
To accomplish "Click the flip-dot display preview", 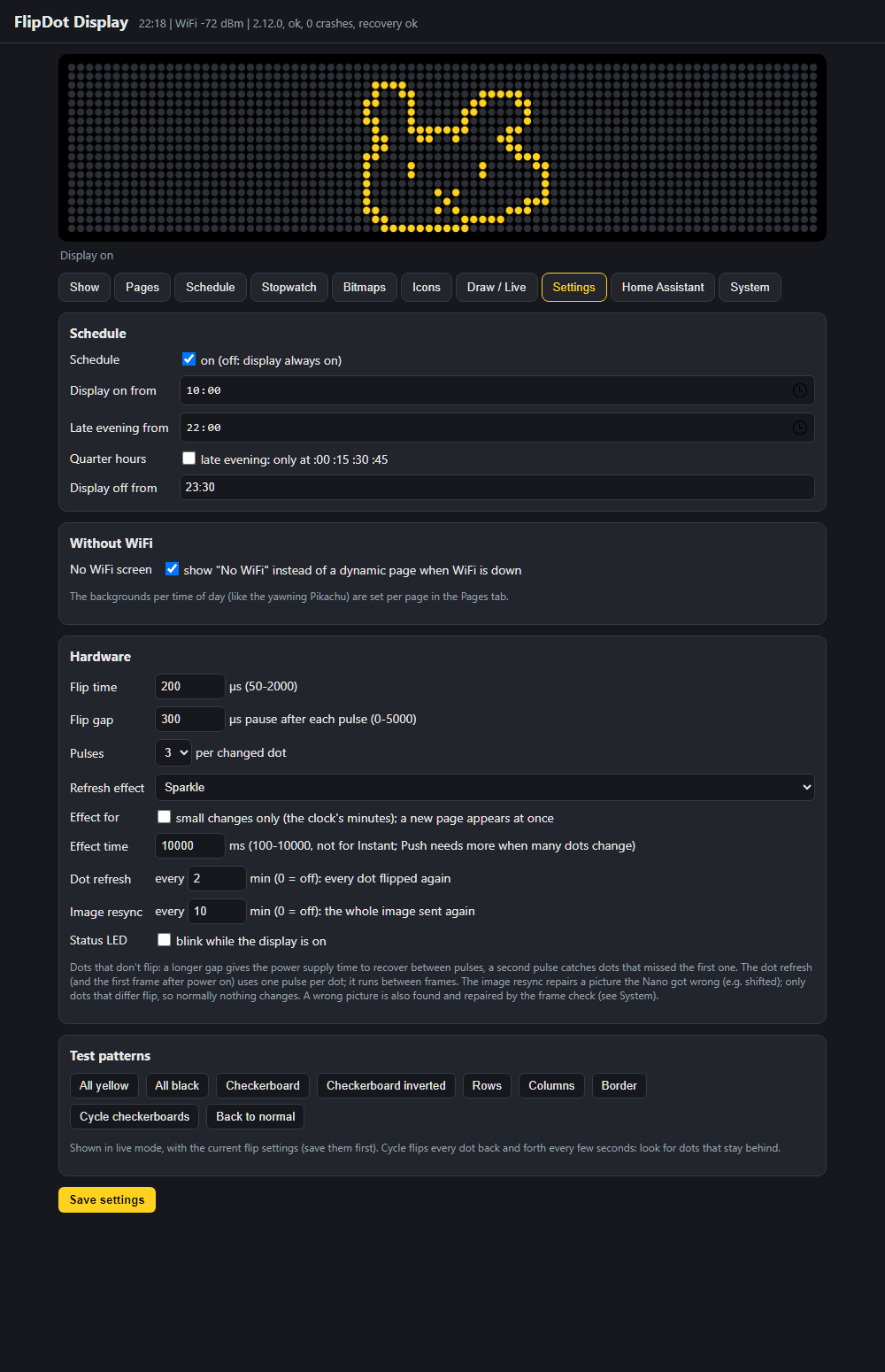I will 442,148.
